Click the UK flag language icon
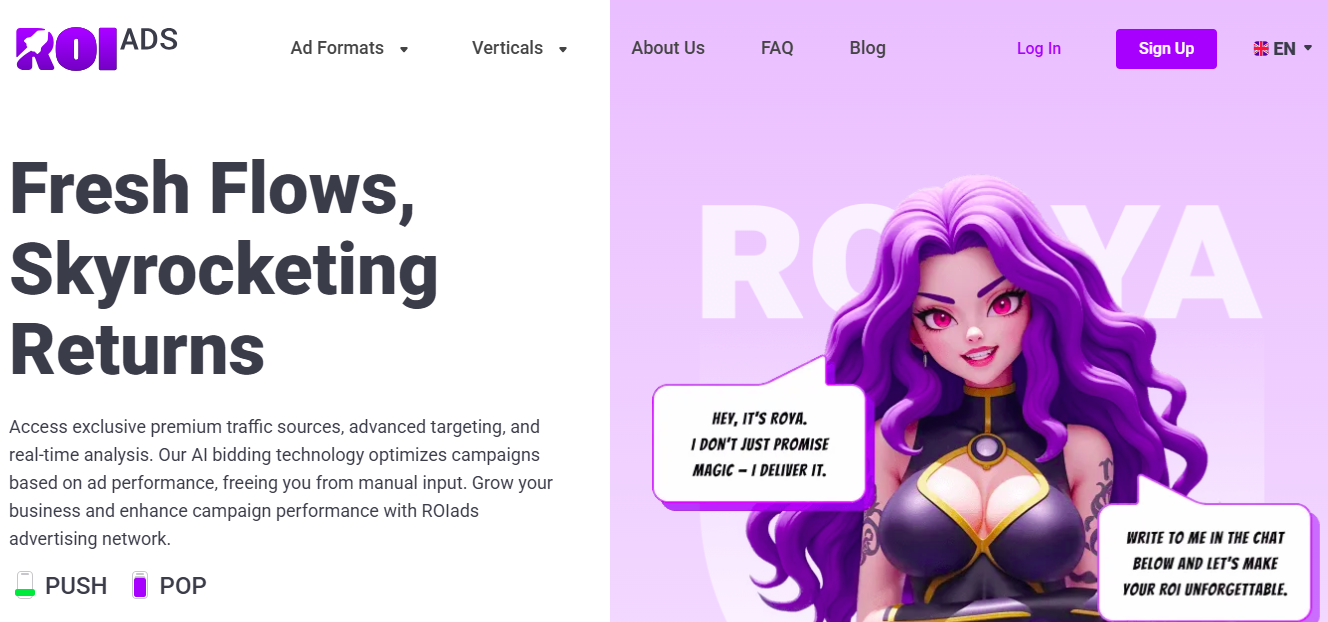This screenshot has height=622, width=1328. [x=1261, y=48]
